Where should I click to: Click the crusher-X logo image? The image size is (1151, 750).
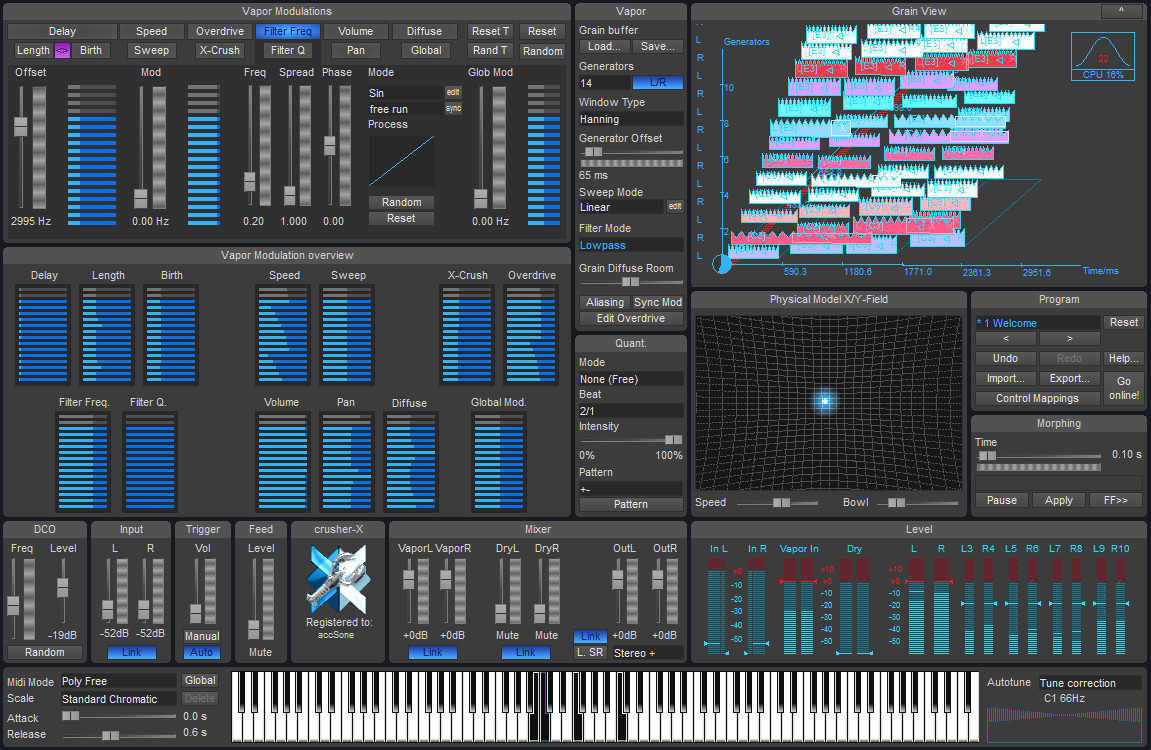(338, 580)
